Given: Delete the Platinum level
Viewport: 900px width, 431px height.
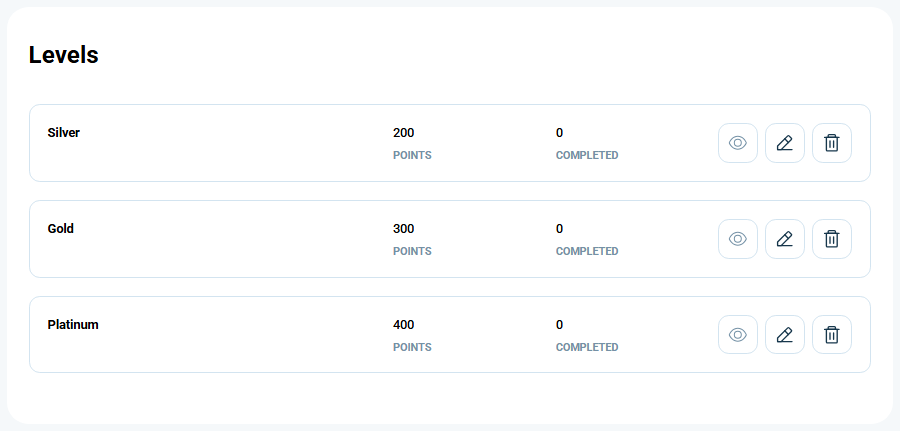Looking at the screenshot, I should tap(832, 335).
